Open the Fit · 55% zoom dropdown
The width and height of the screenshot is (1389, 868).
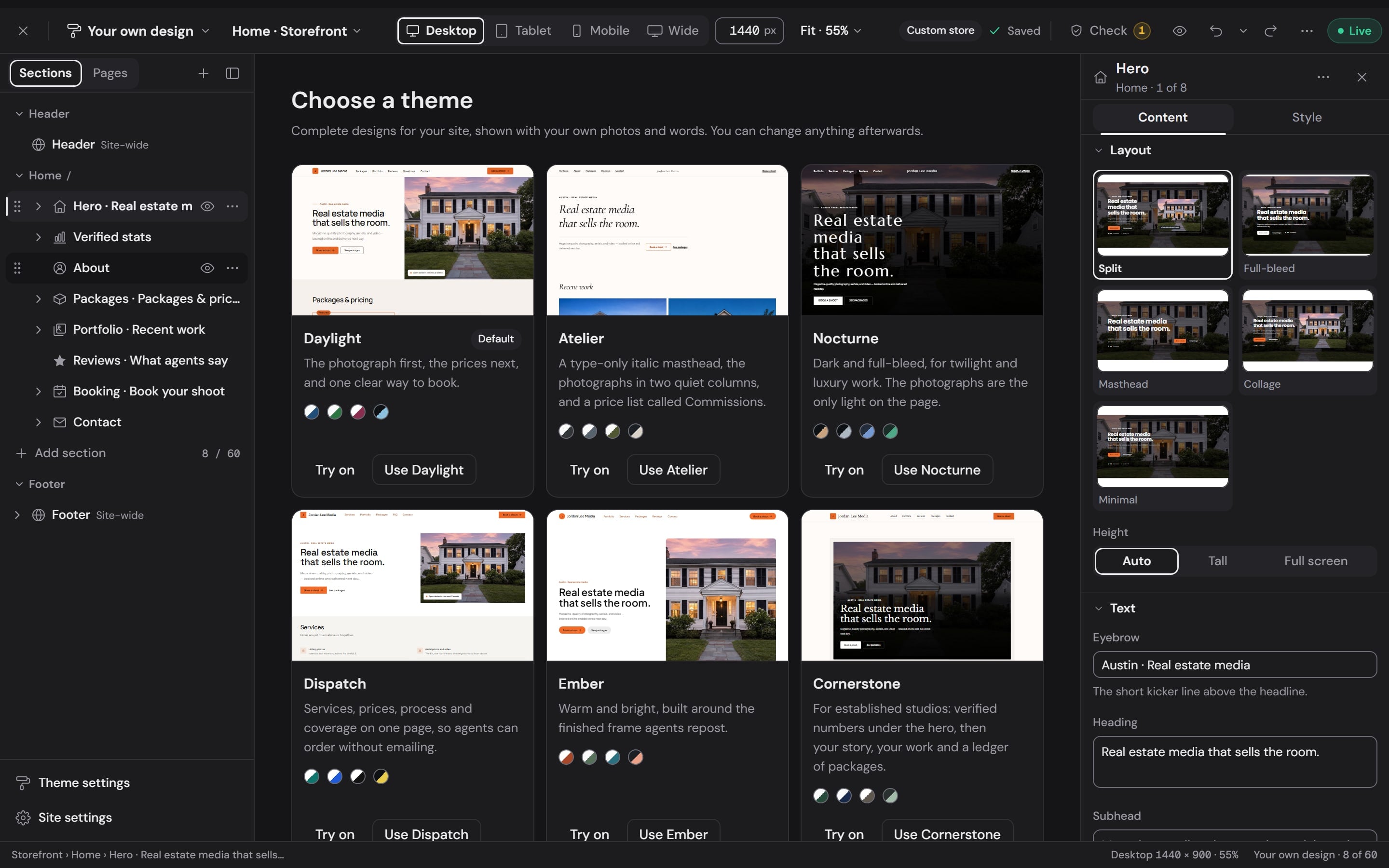(x=831, y=30)
